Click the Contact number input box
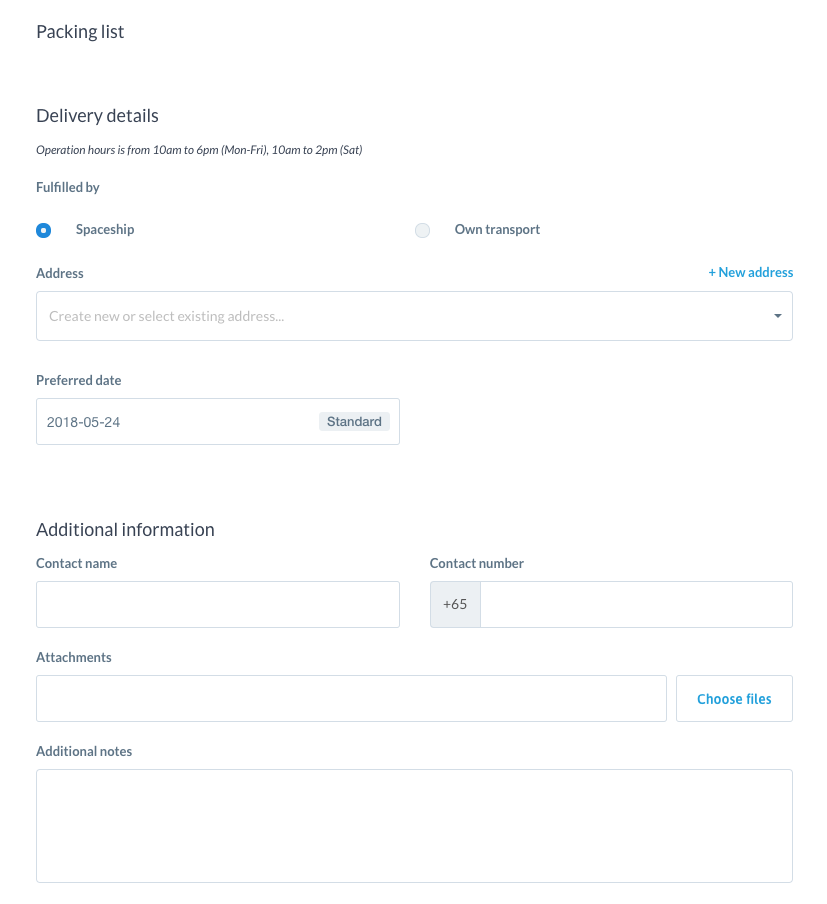The width and height of the screenshot is (827, 904). [636, 604]
